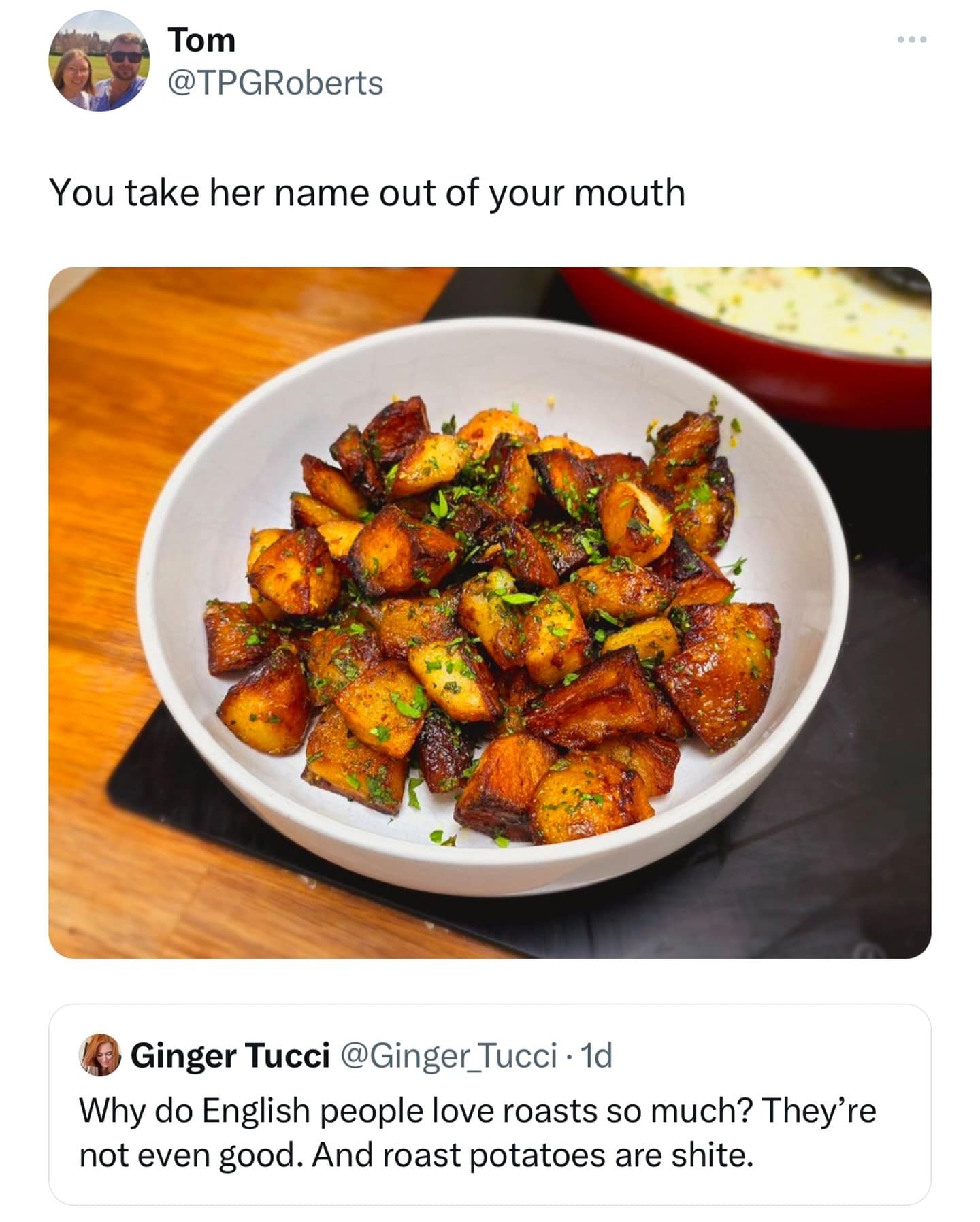
Task: Open the three-dot more options menu
Action: (911, 40)
